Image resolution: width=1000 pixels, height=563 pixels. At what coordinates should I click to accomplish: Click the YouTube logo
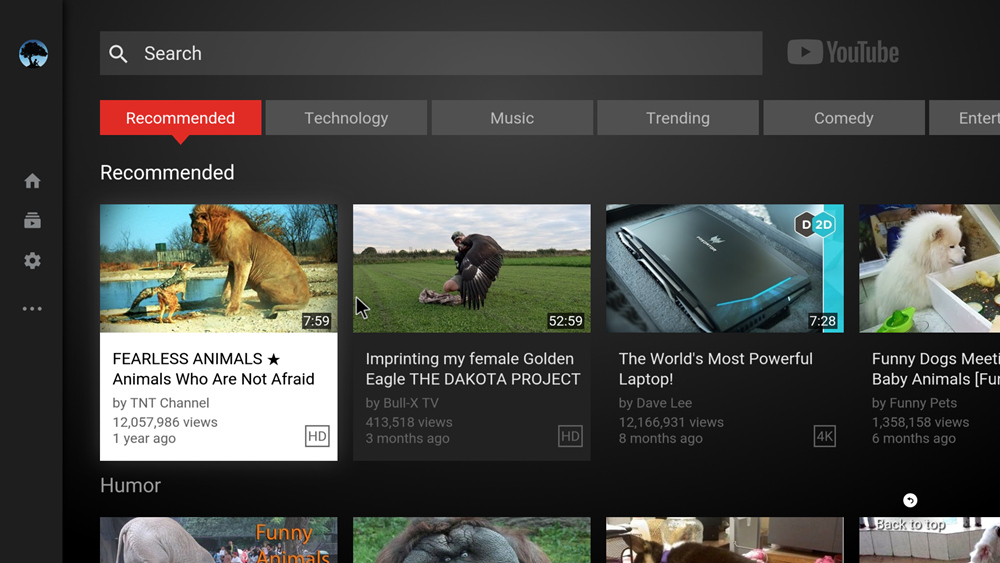[842, 52]
